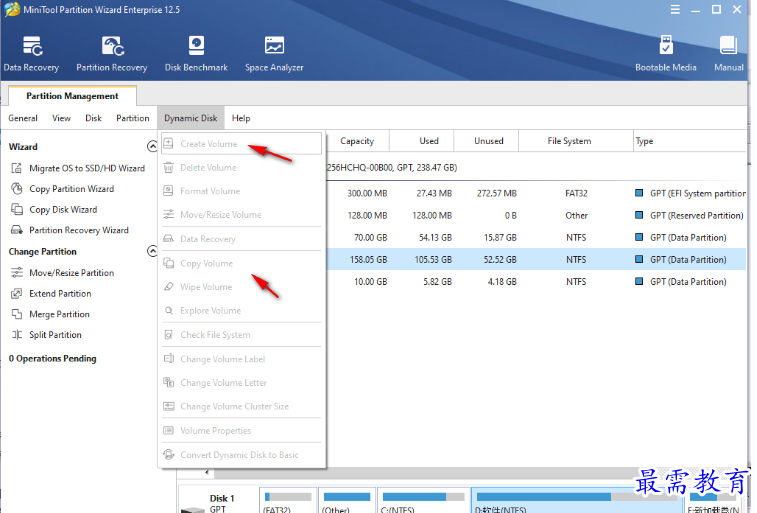Click Migrate OS to SSD/HD Wizard icon

point(17,168)
